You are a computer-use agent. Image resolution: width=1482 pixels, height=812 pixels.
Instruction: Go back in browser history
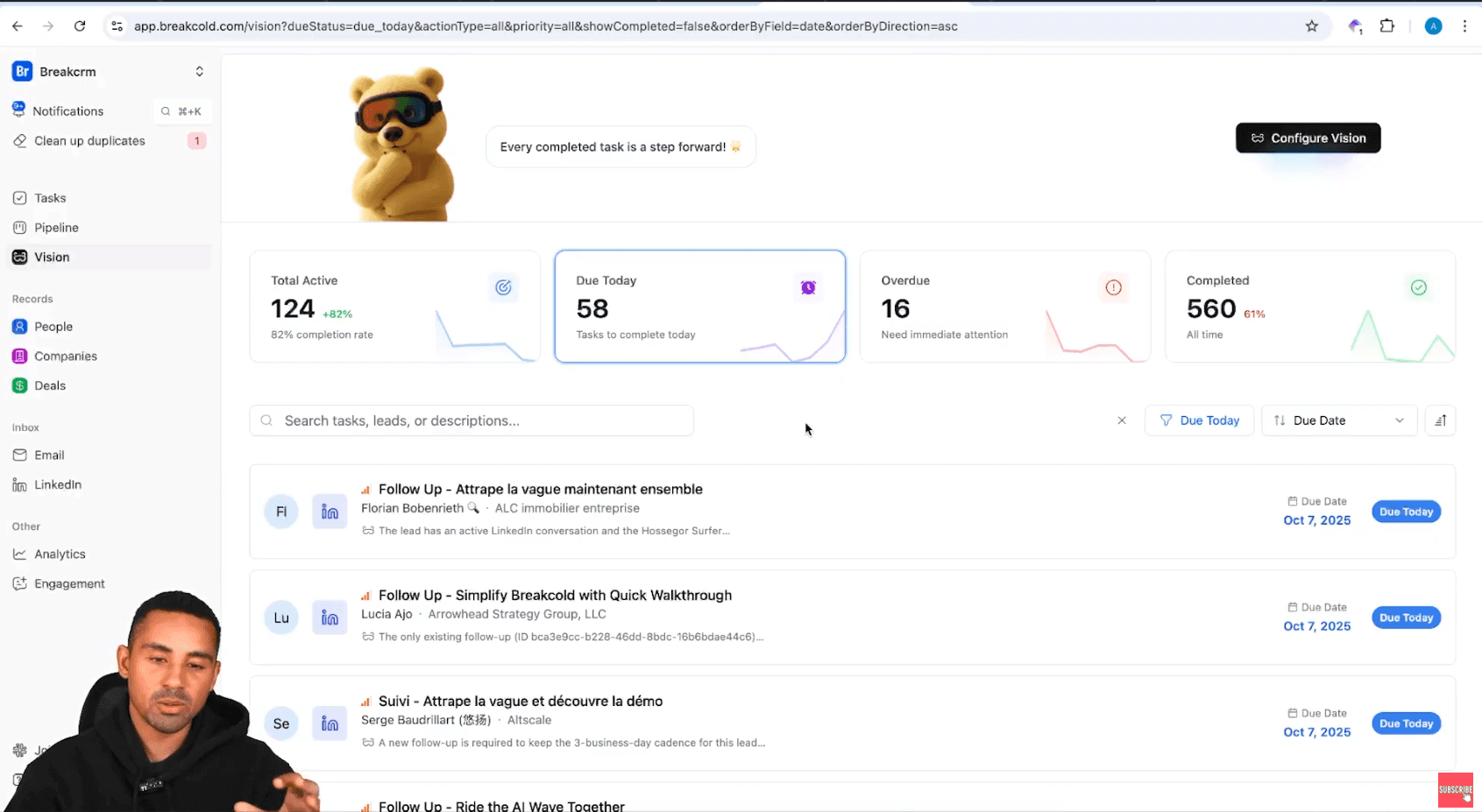(x=18, y=26)
